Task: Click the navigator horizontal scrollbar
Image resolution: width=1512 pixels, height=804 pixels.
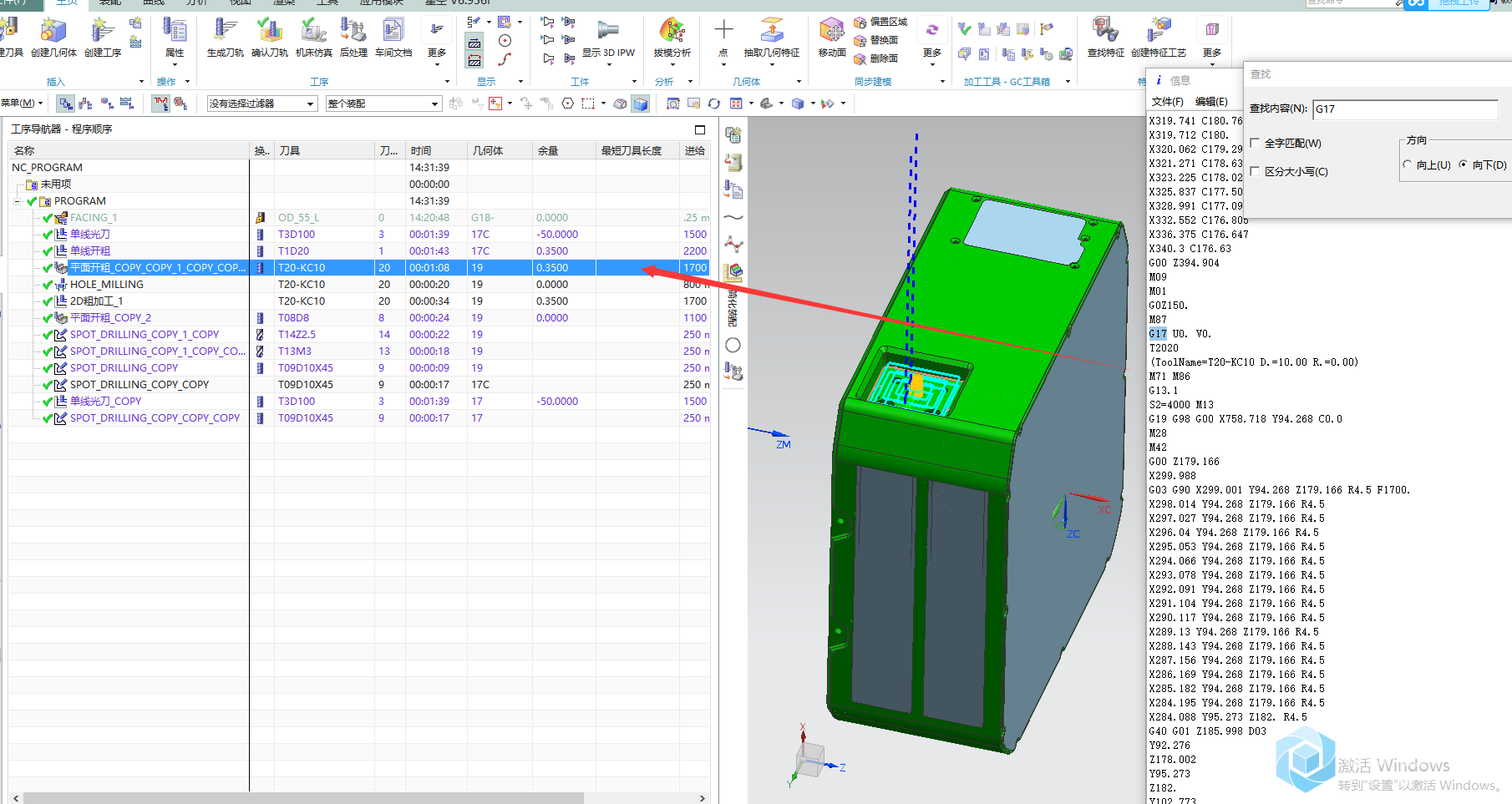Action: 303,798
